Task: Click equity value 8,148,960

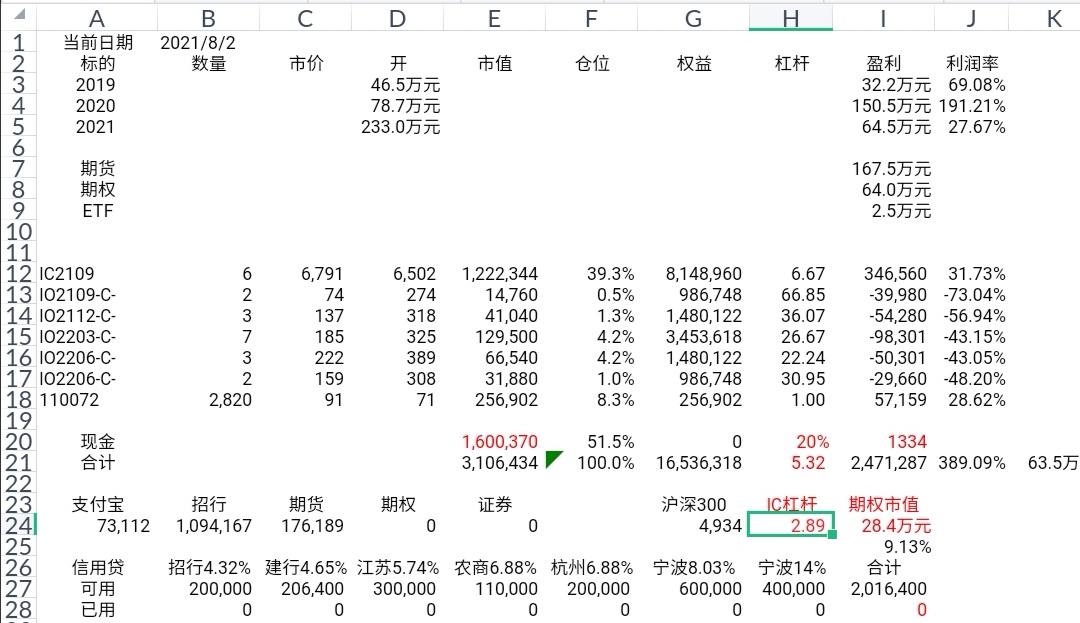Action: pos(703,274)
